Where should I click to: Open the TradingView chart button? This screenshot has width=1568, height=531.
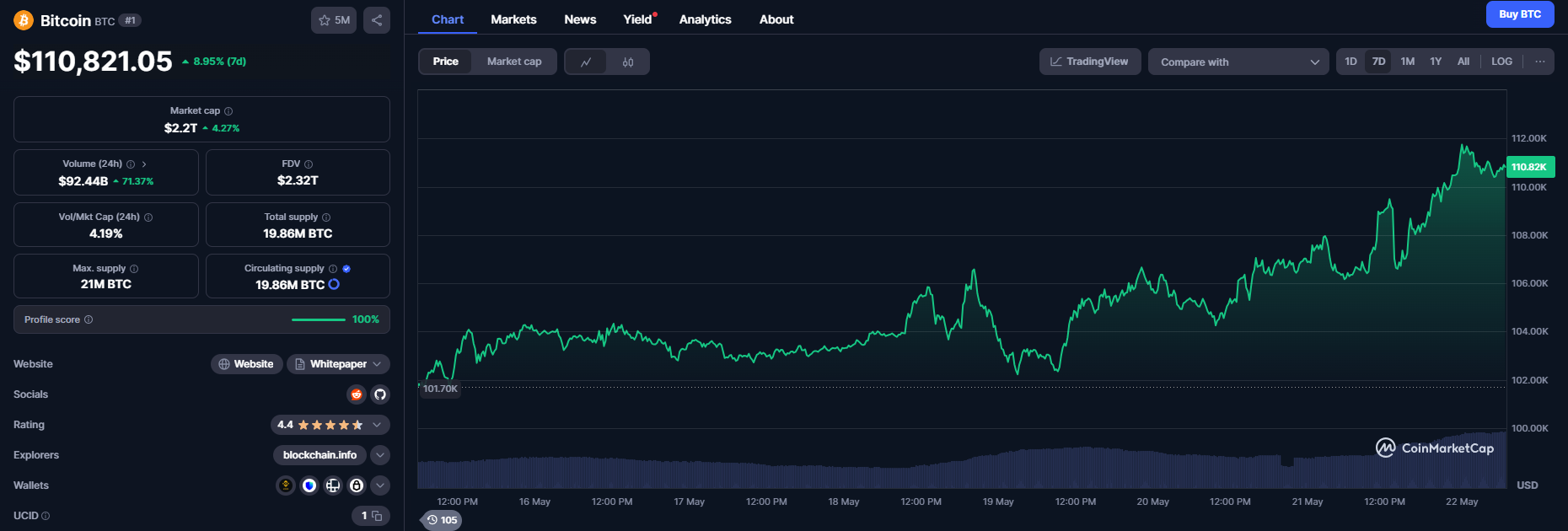coord(1089,62)
